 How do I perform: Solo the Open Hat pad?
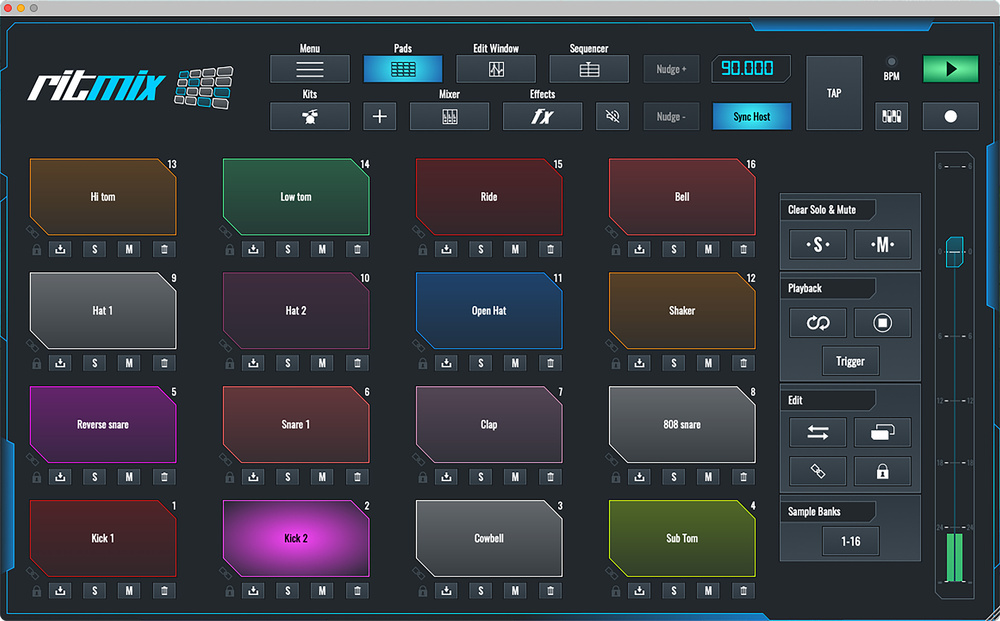(x=481, y=363)
